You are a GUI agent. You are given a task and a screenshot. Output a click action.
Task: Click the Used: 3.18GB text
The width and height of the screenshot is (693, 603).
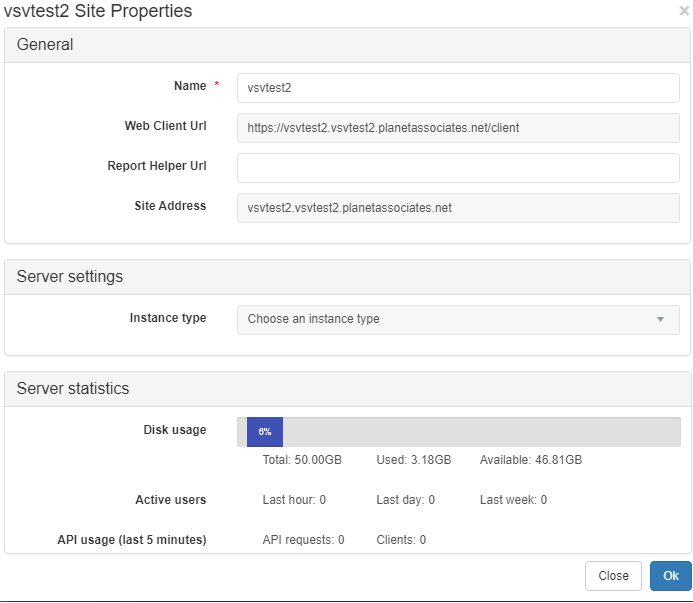414,460
